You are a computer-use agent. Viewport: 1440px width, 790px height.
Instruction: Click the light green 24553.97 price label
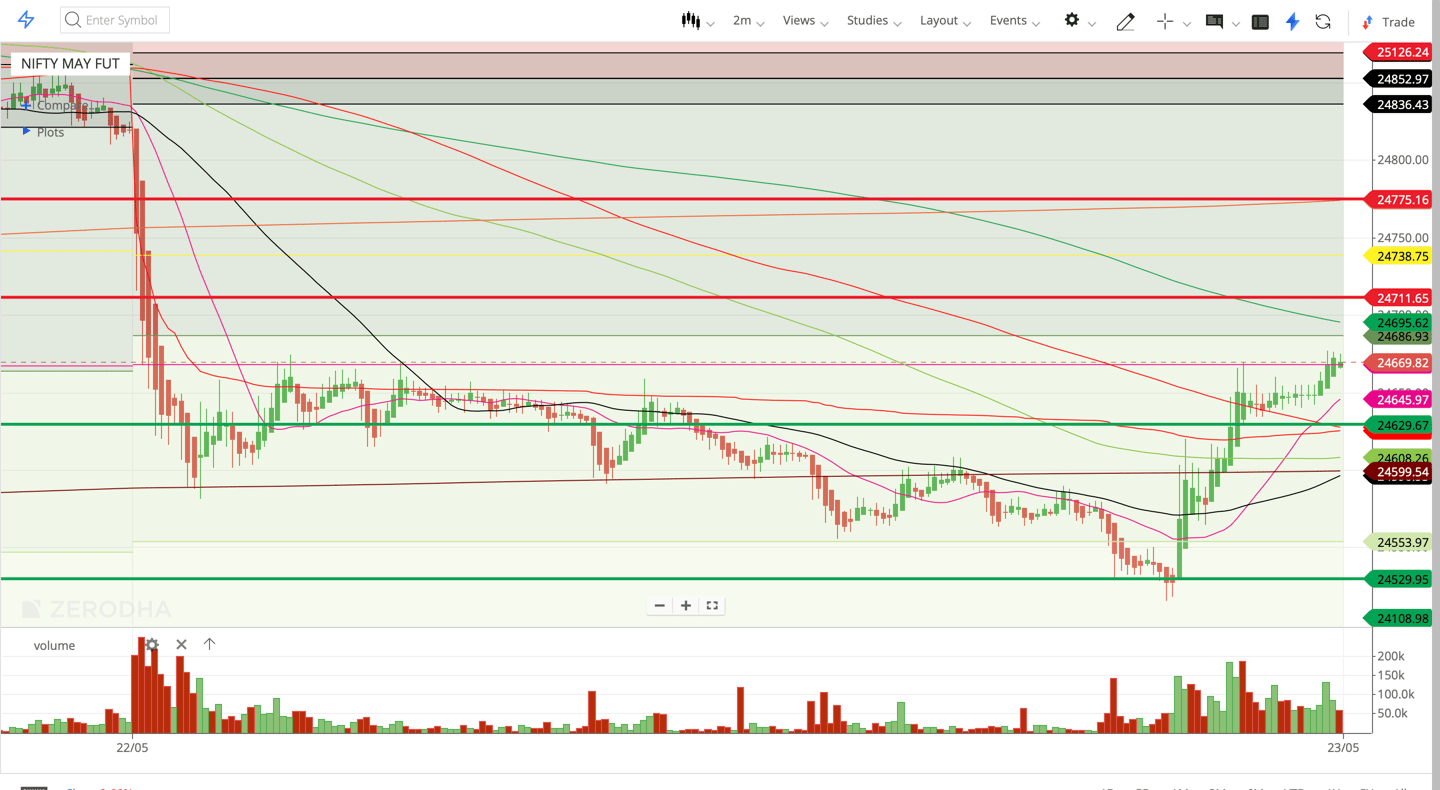1398,542
